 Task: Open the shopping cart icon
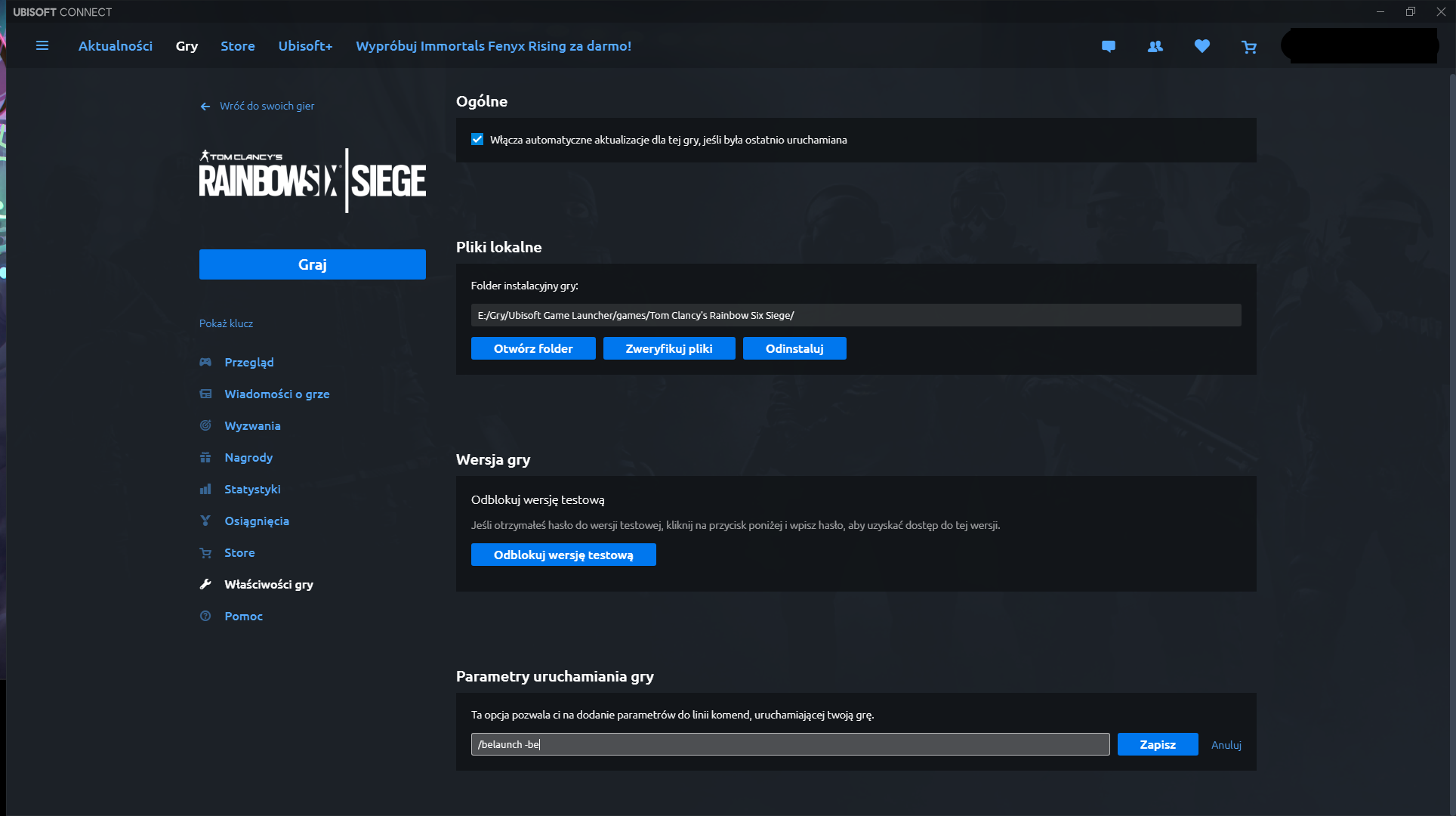click(1249, 46)
